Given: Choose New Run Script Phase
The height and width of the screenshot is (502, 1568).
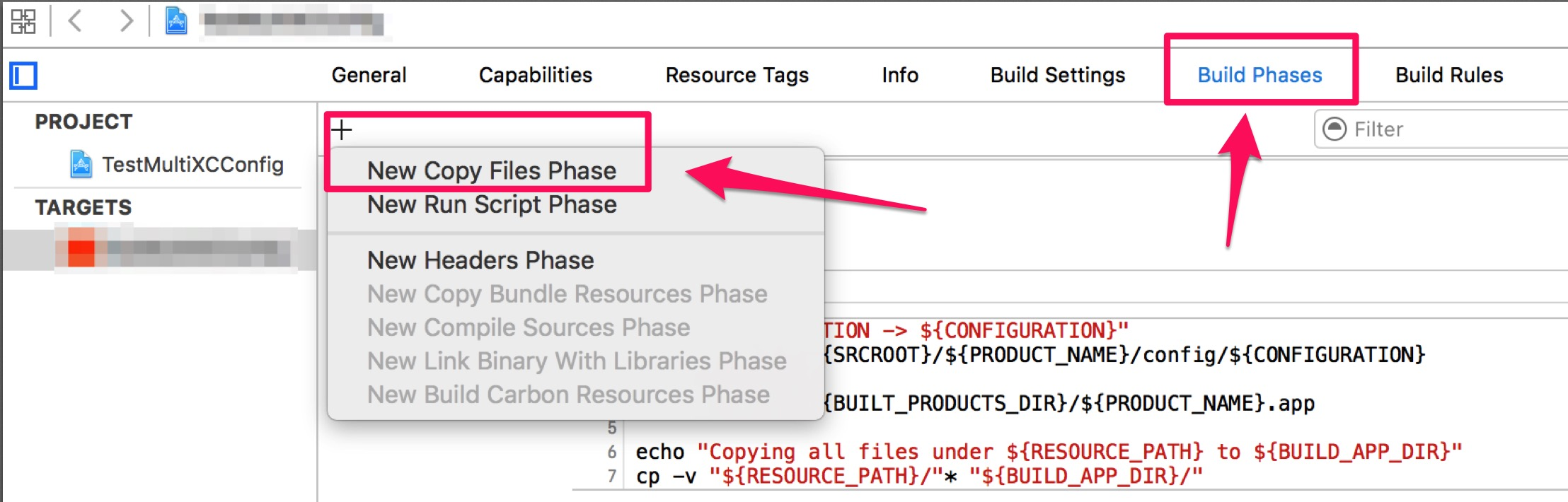Looking at the screenshot, I should point(492,205).
